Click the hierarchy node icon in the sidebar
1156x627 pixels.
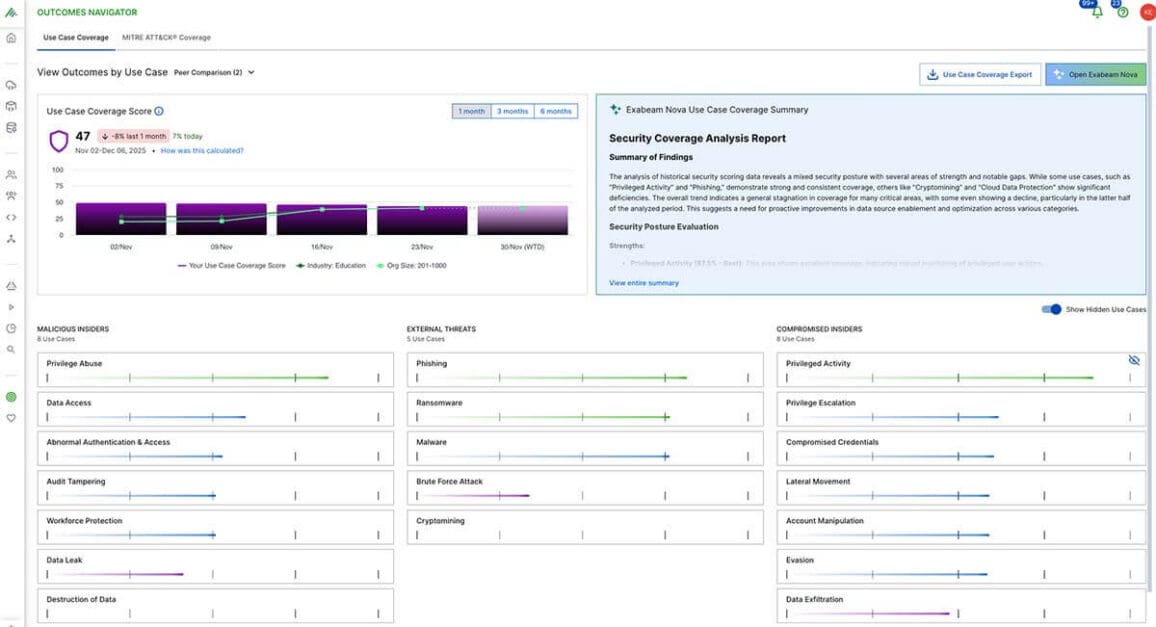[11, 239]
